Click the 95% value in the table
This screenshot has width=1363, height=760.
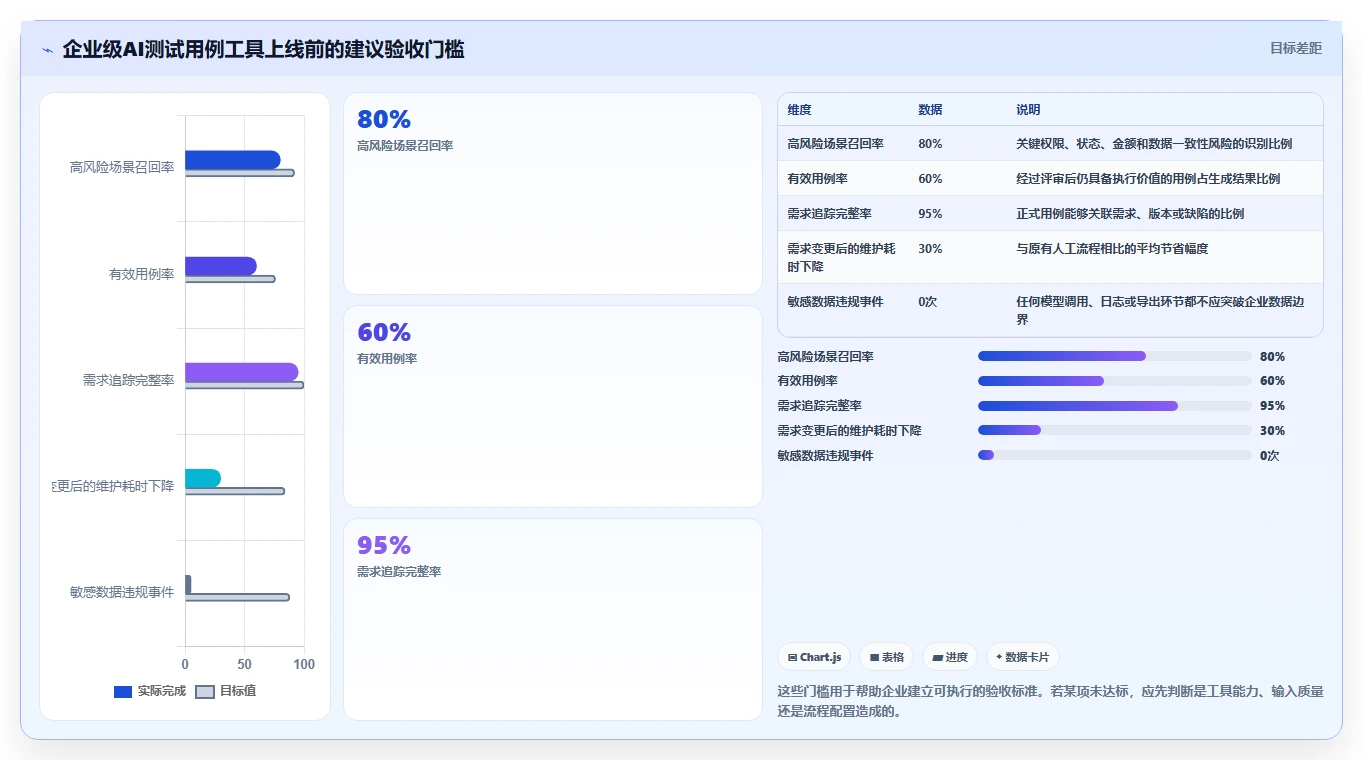tap(930, 214)
